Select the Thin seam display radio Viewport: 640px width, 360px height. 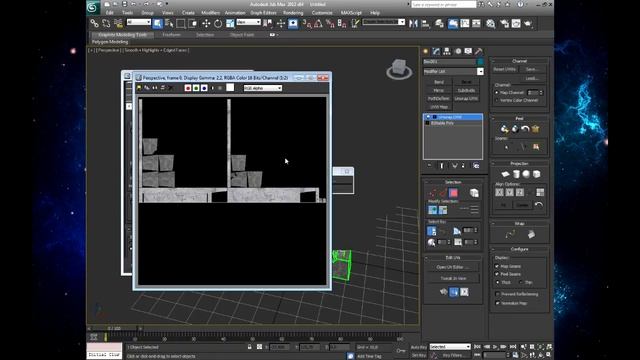click(520, 282)
